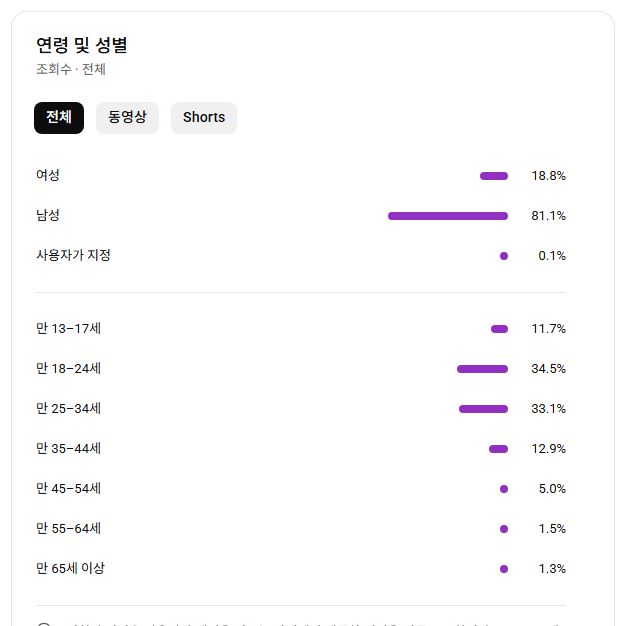Click the purple dot for 사용자가 지정
The height and width of the screenshot is (626, 624).
(504, 256)
